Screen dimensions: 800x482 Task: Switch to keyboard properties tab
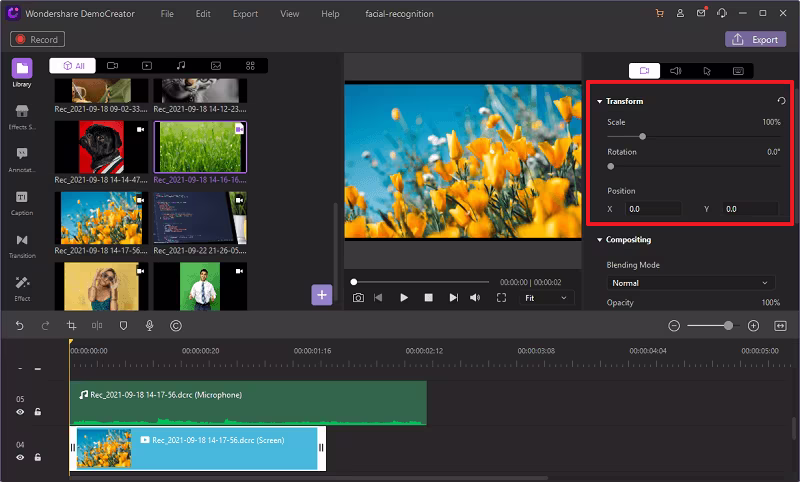[x=738, y=71]
